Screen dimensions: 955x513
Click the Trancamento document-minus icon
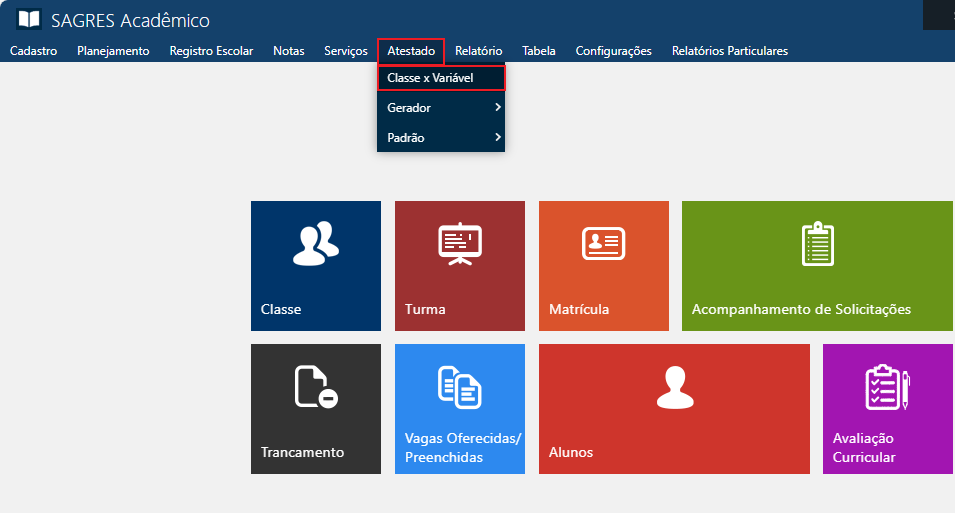pos(316,387)
